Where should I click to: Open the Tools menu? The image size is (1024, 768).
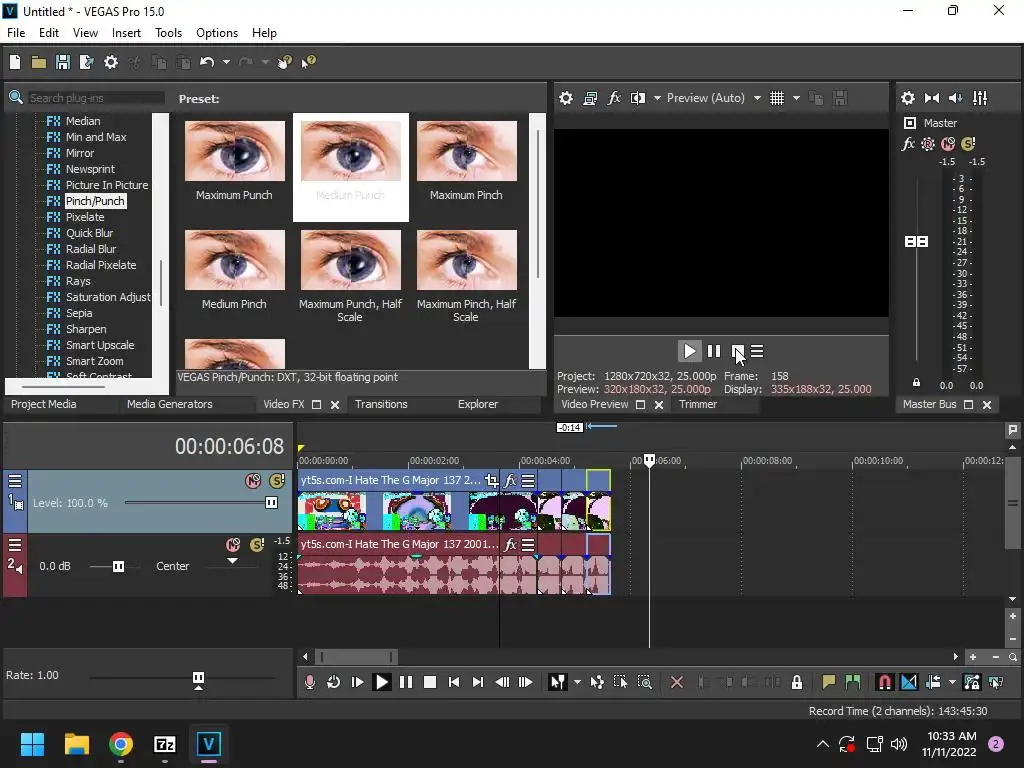168,33
